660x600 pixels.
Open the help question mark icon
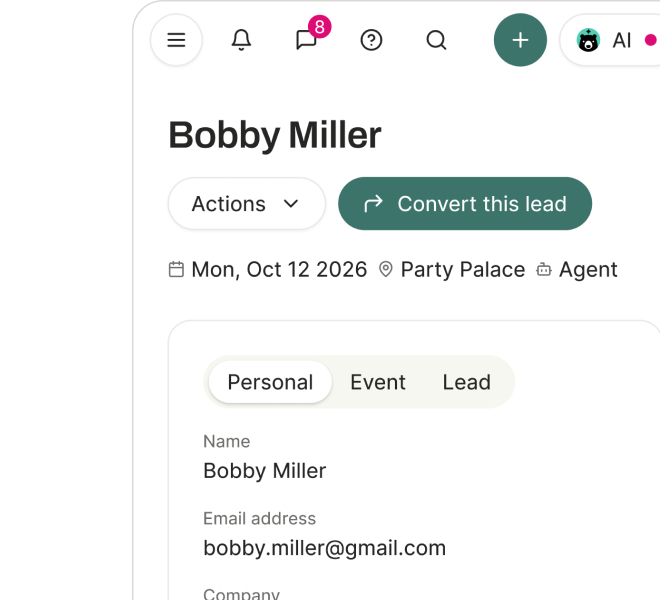point(371,40)
